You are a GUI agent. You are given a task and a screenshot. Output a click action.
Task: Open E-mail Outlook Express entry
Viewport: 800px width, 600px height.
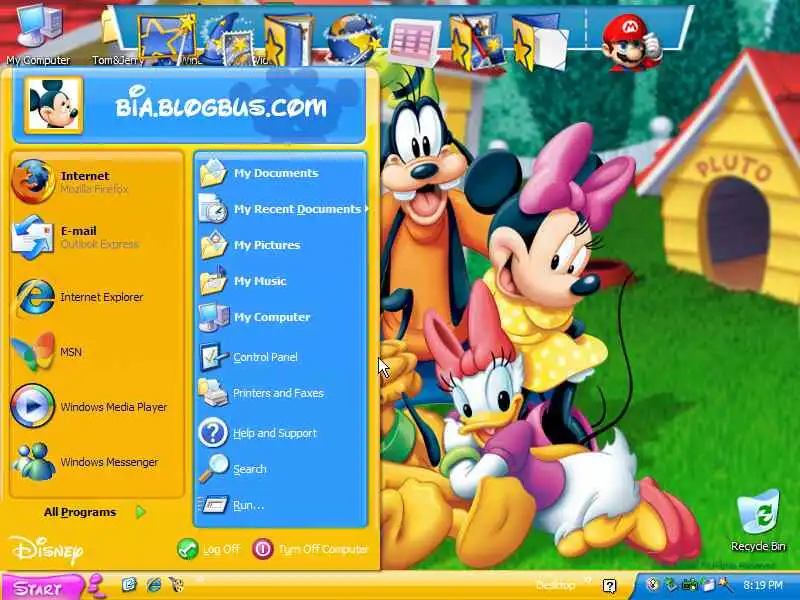[96, 237]
